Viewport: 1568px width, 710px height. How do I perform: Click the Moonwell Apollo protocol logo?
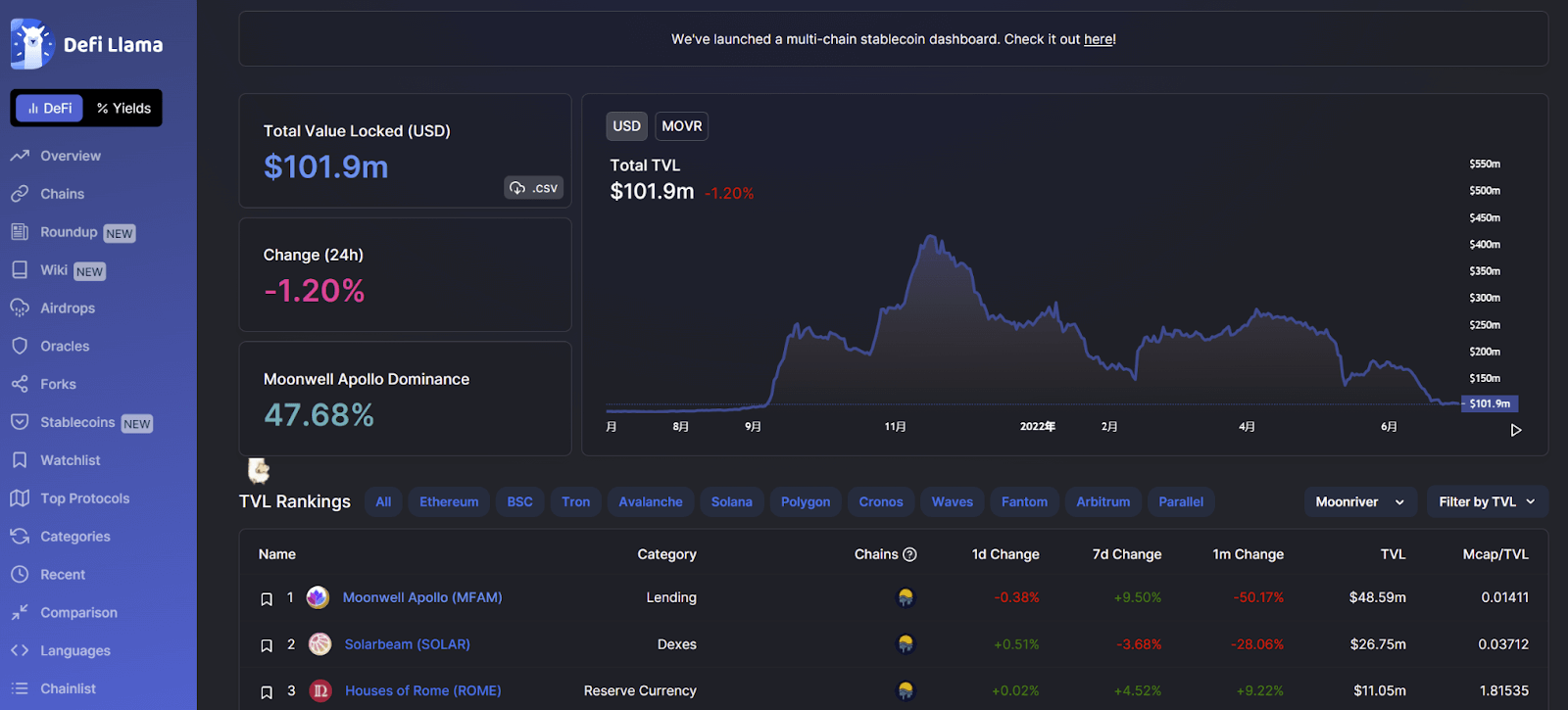(318, 597)
